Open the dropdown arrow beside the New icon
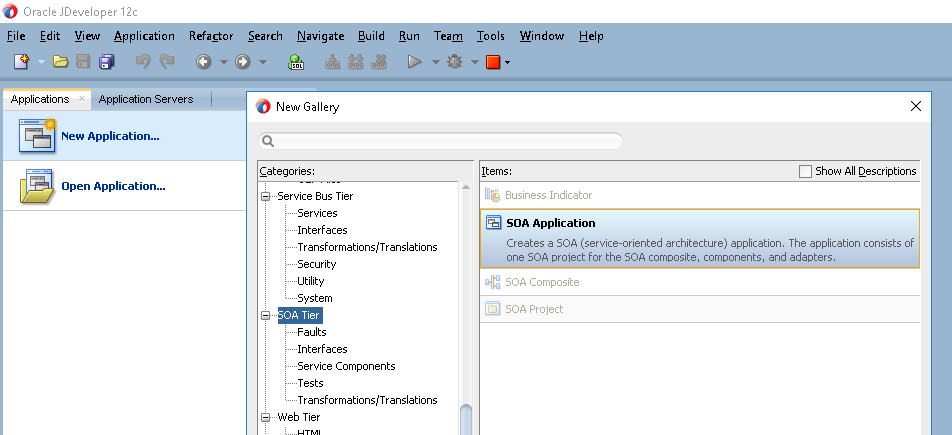The width and height of the screenshot is (952, 435). [x=41, y=62]
